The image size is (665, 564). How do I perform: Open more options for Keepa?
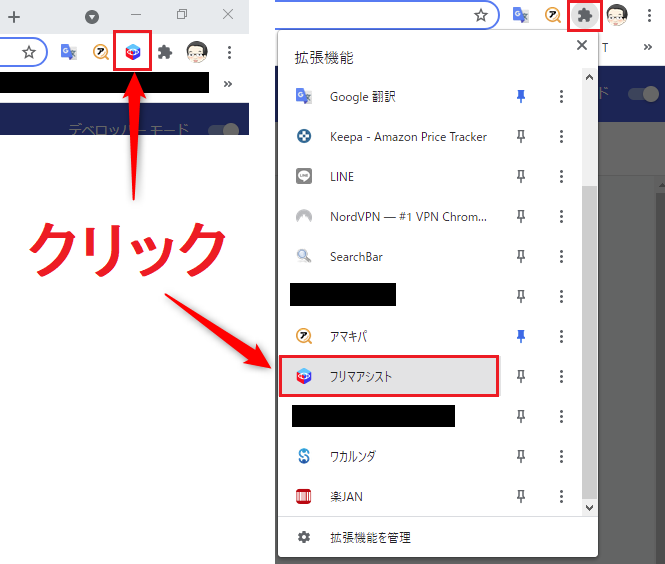tap(561, 137)
